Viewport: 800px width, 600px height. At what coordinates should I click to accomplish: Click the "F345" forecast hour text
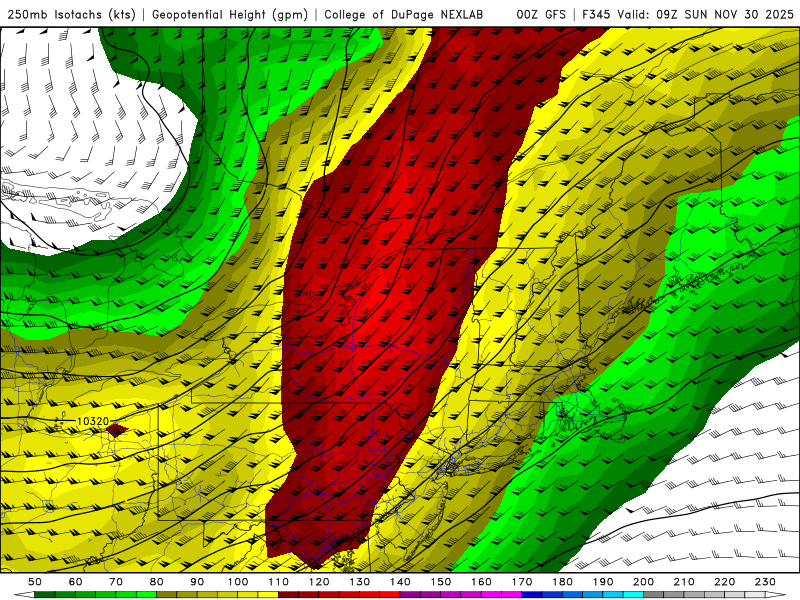596,14
